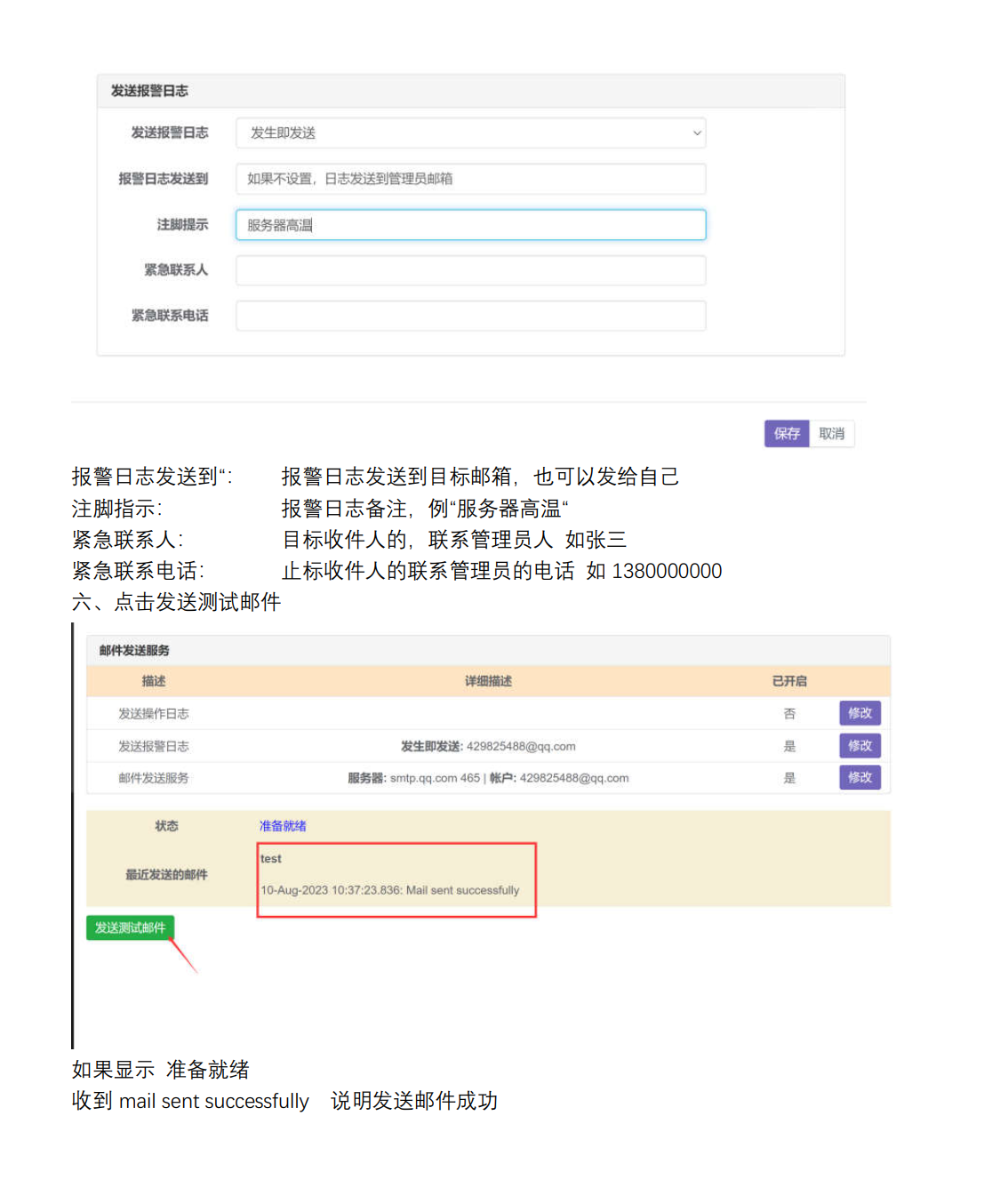Screen dimensions: 1008x1188
Task: Click the 紧急联系电话 input field
Action: point(470,316)
